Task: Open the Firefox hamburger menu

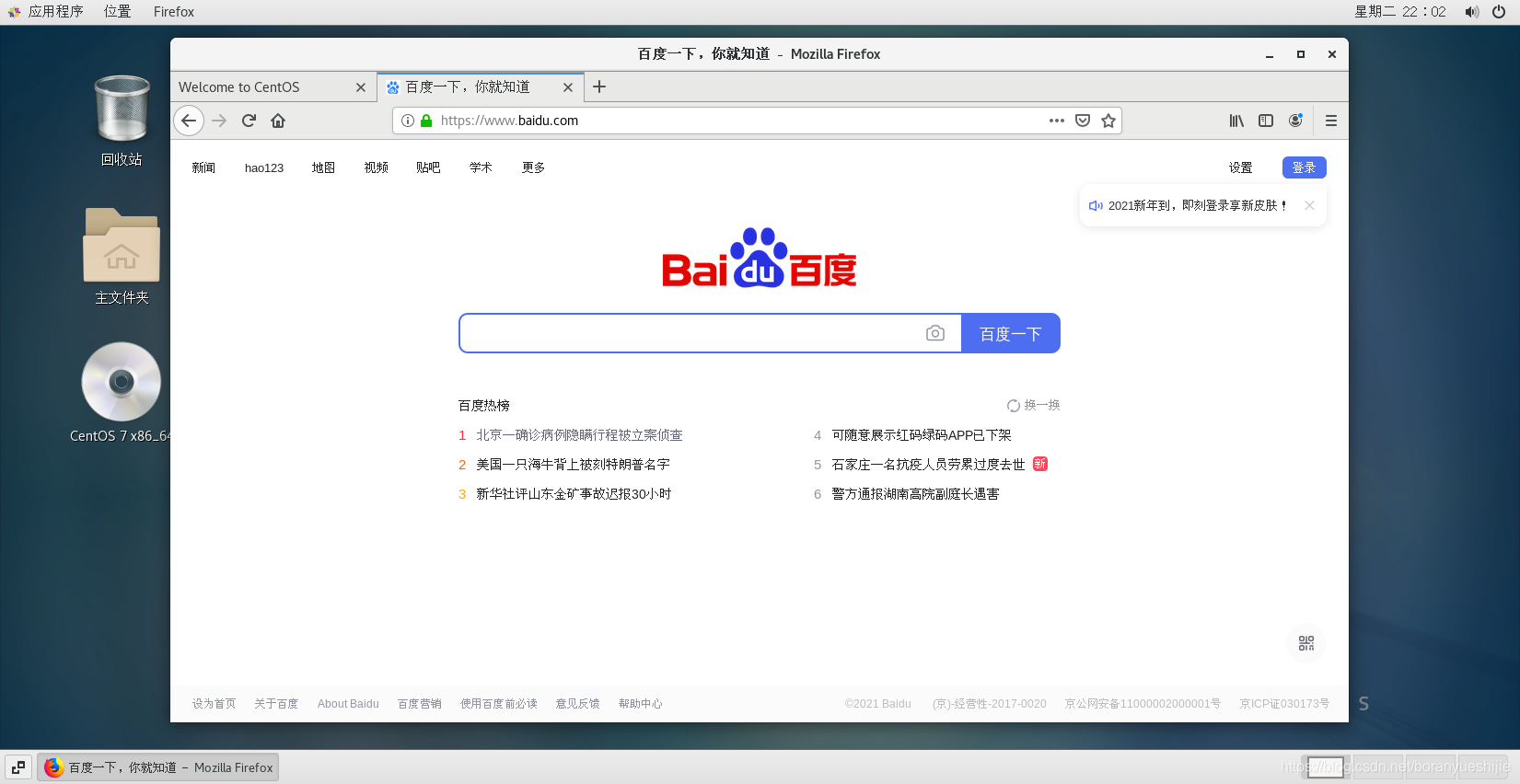Action: pos(1331,121)
